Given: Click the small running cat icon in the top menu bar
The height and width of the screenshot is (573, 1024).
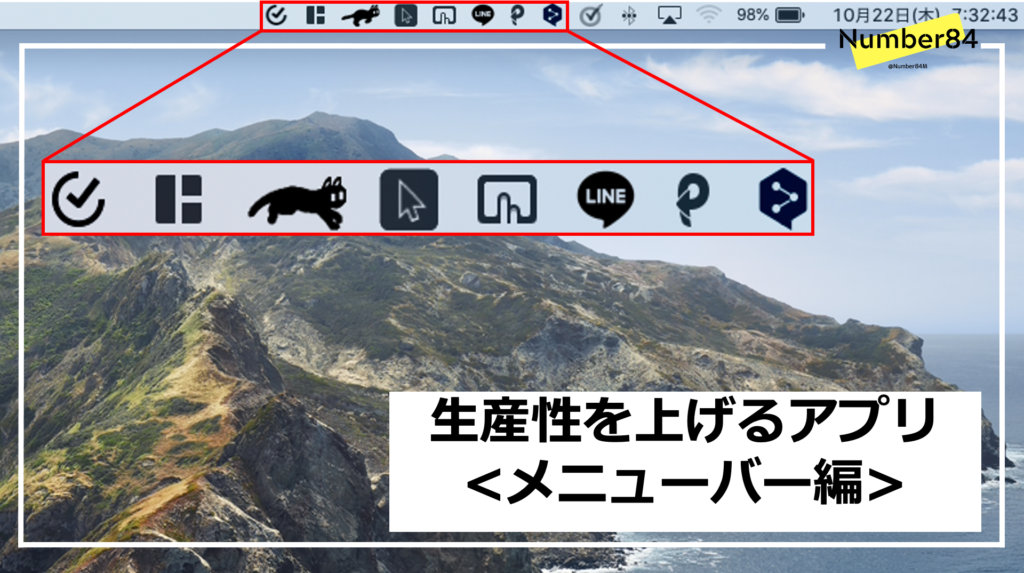Looking at the screenshot, I should [x=360, y=15].
